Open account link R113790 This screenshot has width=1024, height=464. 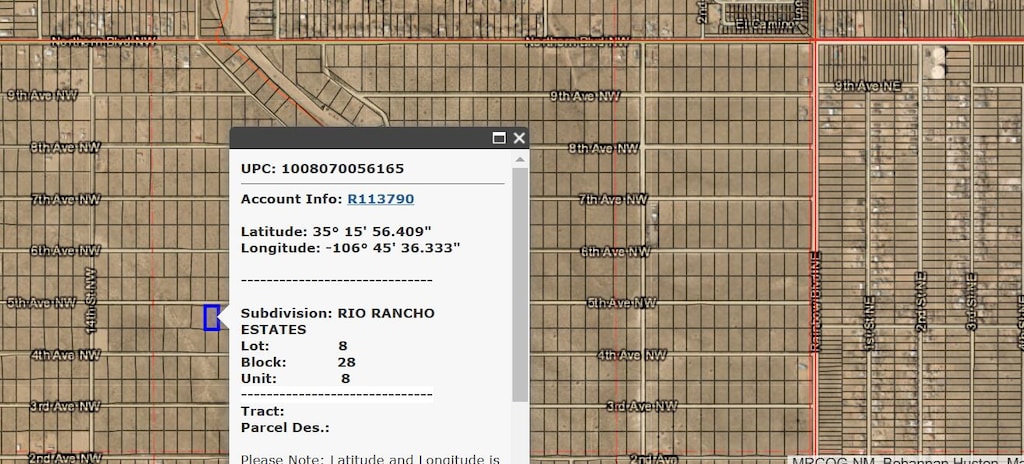point(381,199)
